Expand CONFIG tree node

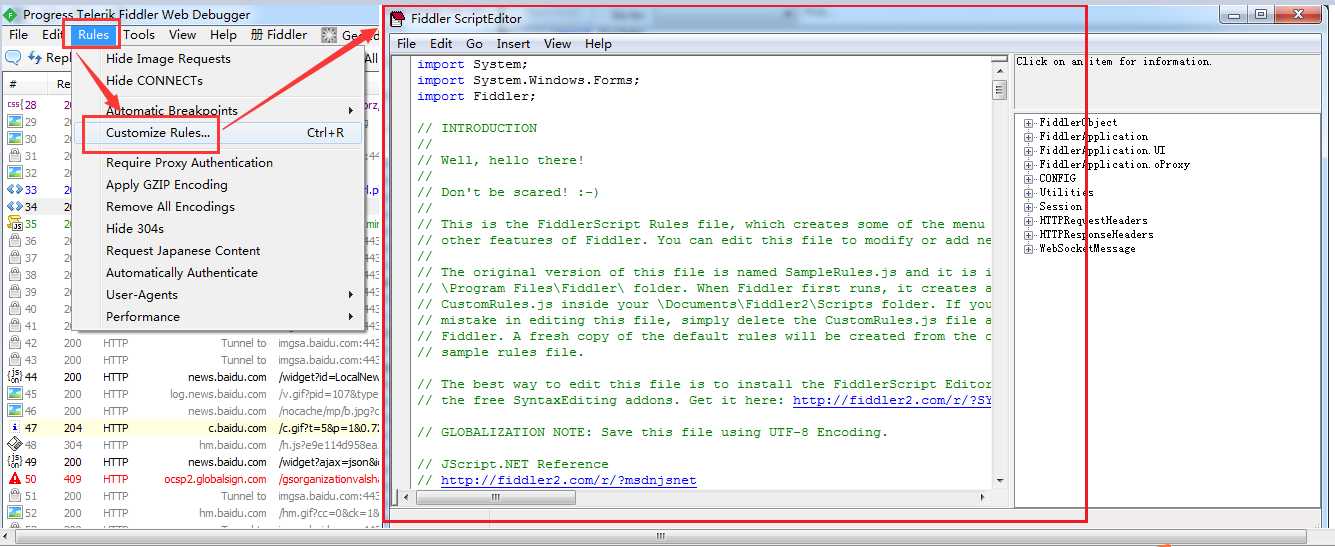[1028, 179]
